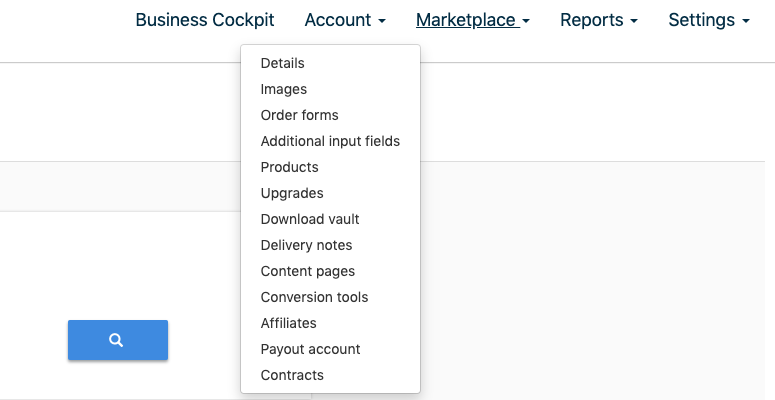Open Conversion tools menu entry
Screen dimensions: 775x400
tap(314, 297)
